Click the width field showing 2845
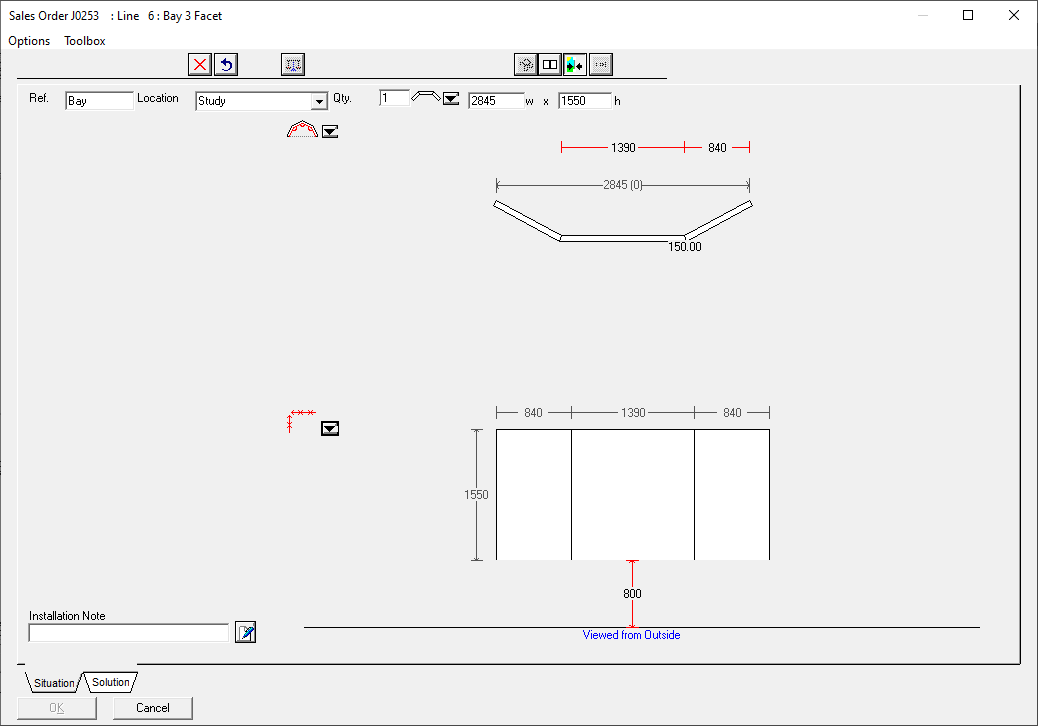This screenshot has width=1038, height=726. click(495, 101)
